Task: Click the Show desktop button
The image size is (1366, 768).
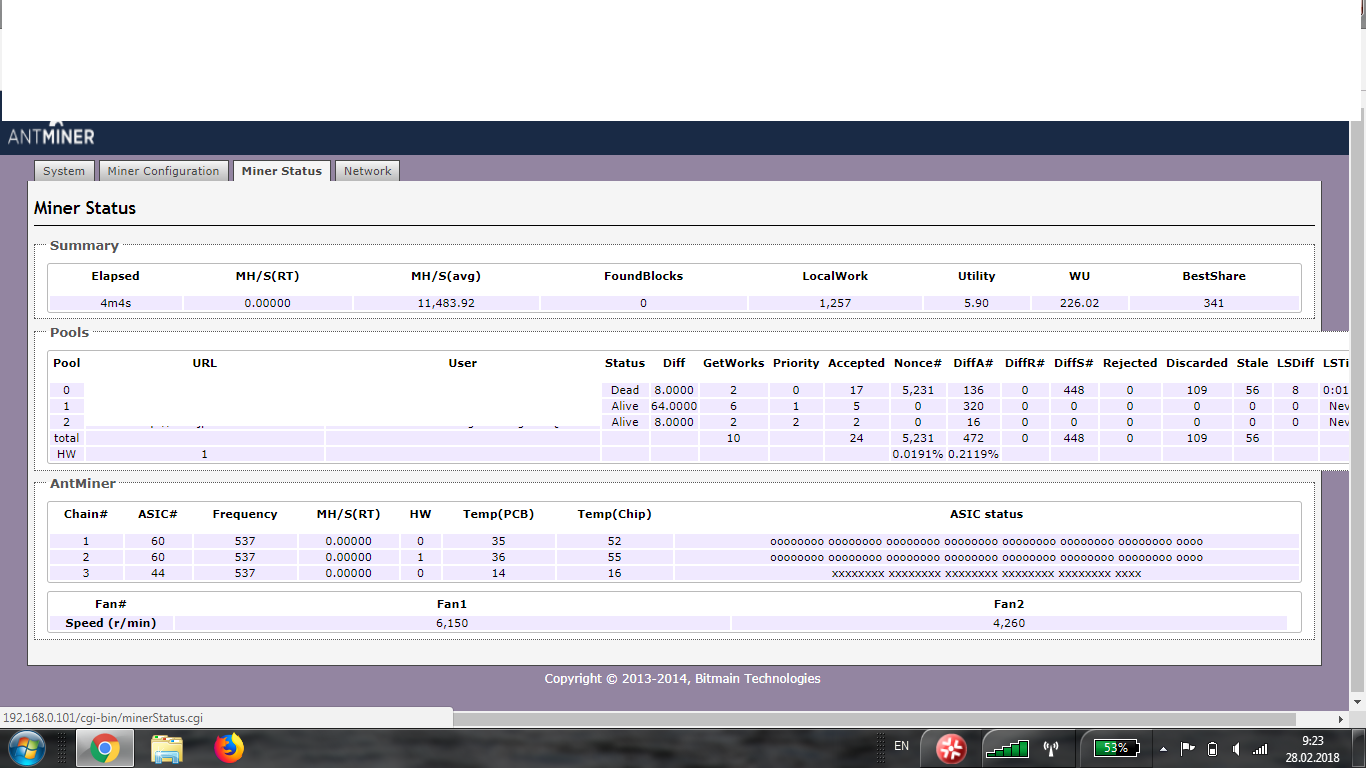Action: pyautogui.click(x=1358, y=748)
